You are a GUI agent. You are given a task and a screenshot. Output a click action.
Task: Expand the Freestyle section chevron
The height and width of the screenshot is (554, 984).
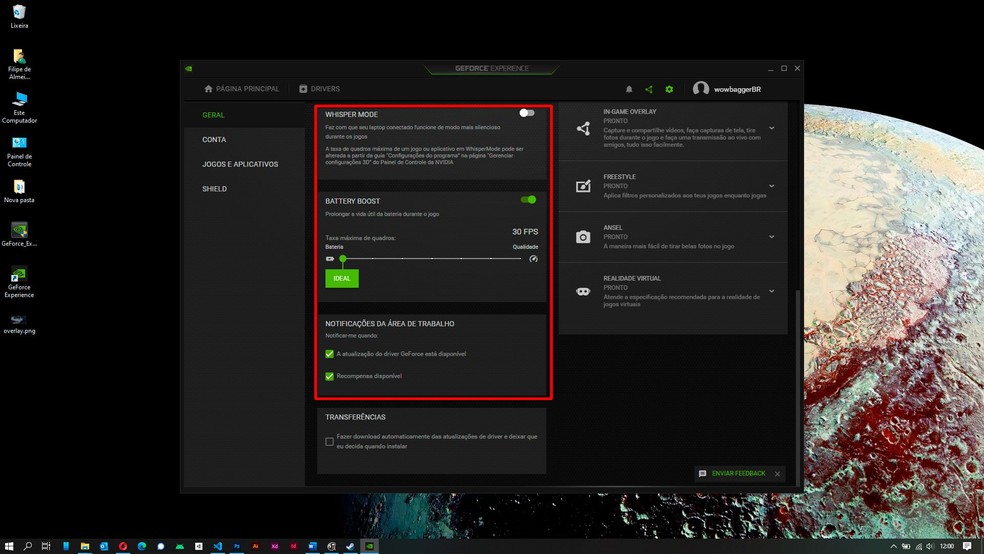pyautogui.click(x=772, y=186)
